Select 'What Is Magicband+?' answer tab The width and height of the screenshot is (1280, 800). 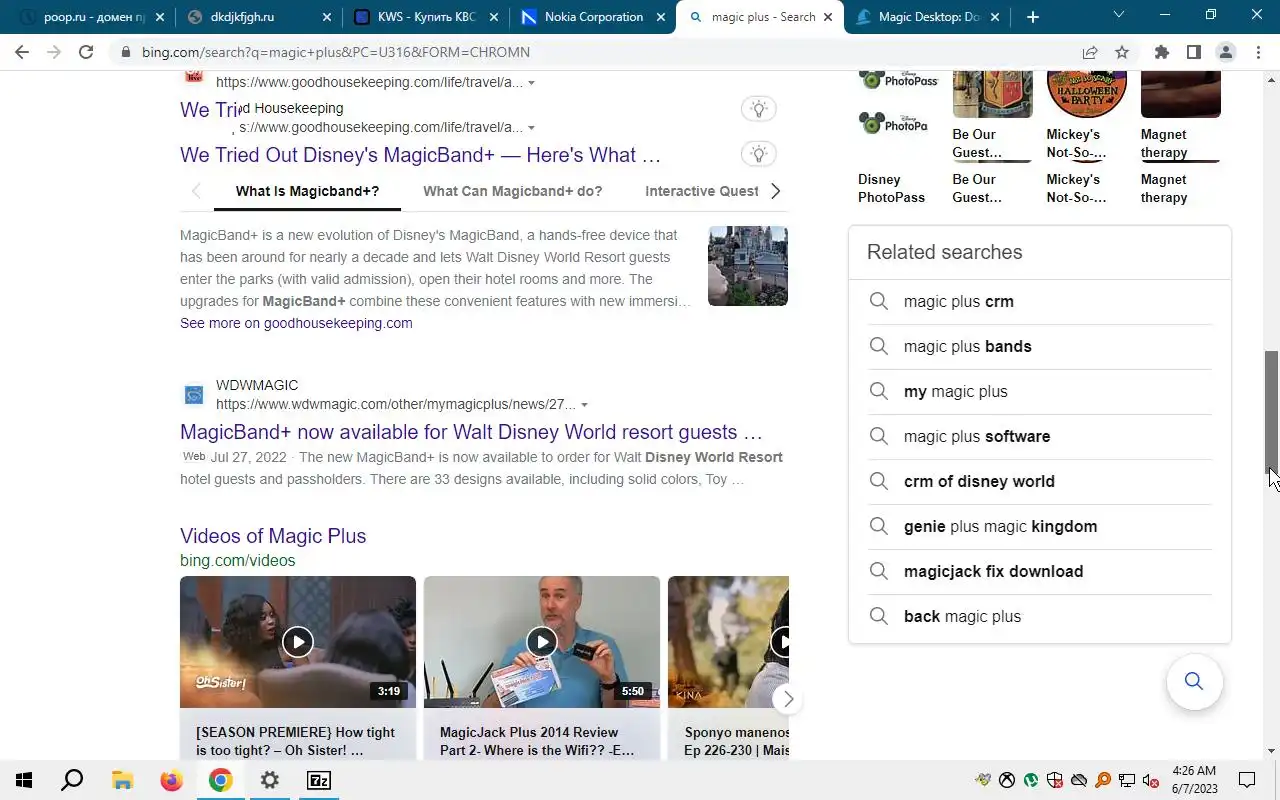307,191
